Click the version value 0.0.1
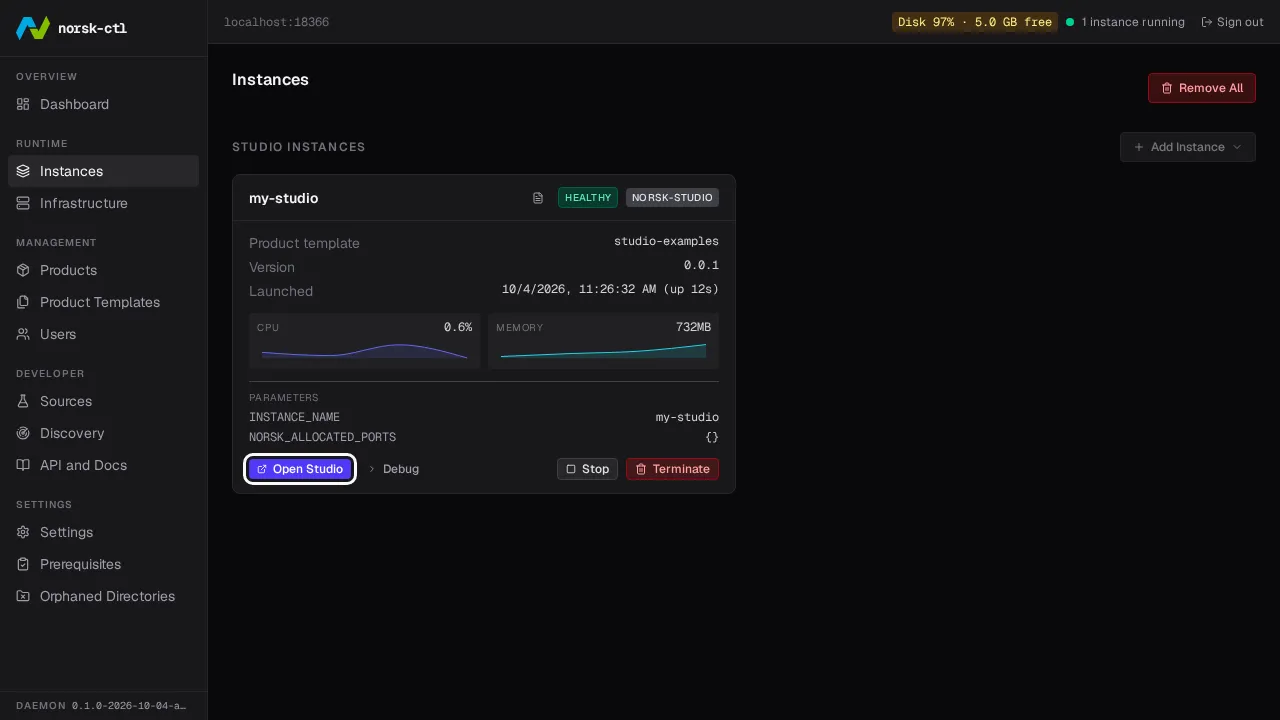 (x=701, y=266)
